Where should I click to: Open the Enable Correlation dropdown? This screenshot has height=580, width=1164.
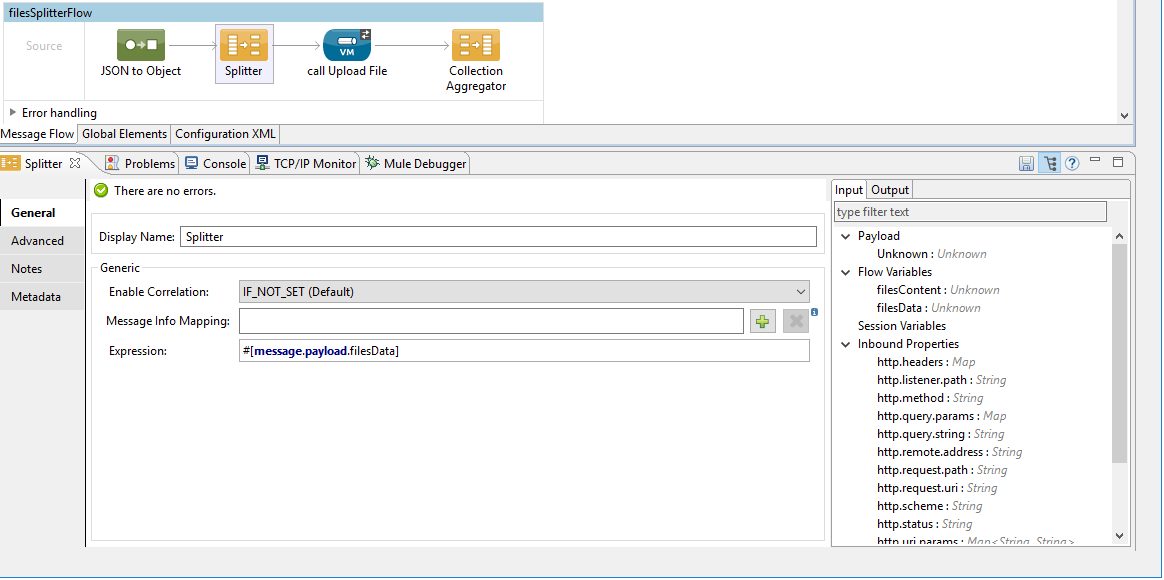click(x=802, y=291)
